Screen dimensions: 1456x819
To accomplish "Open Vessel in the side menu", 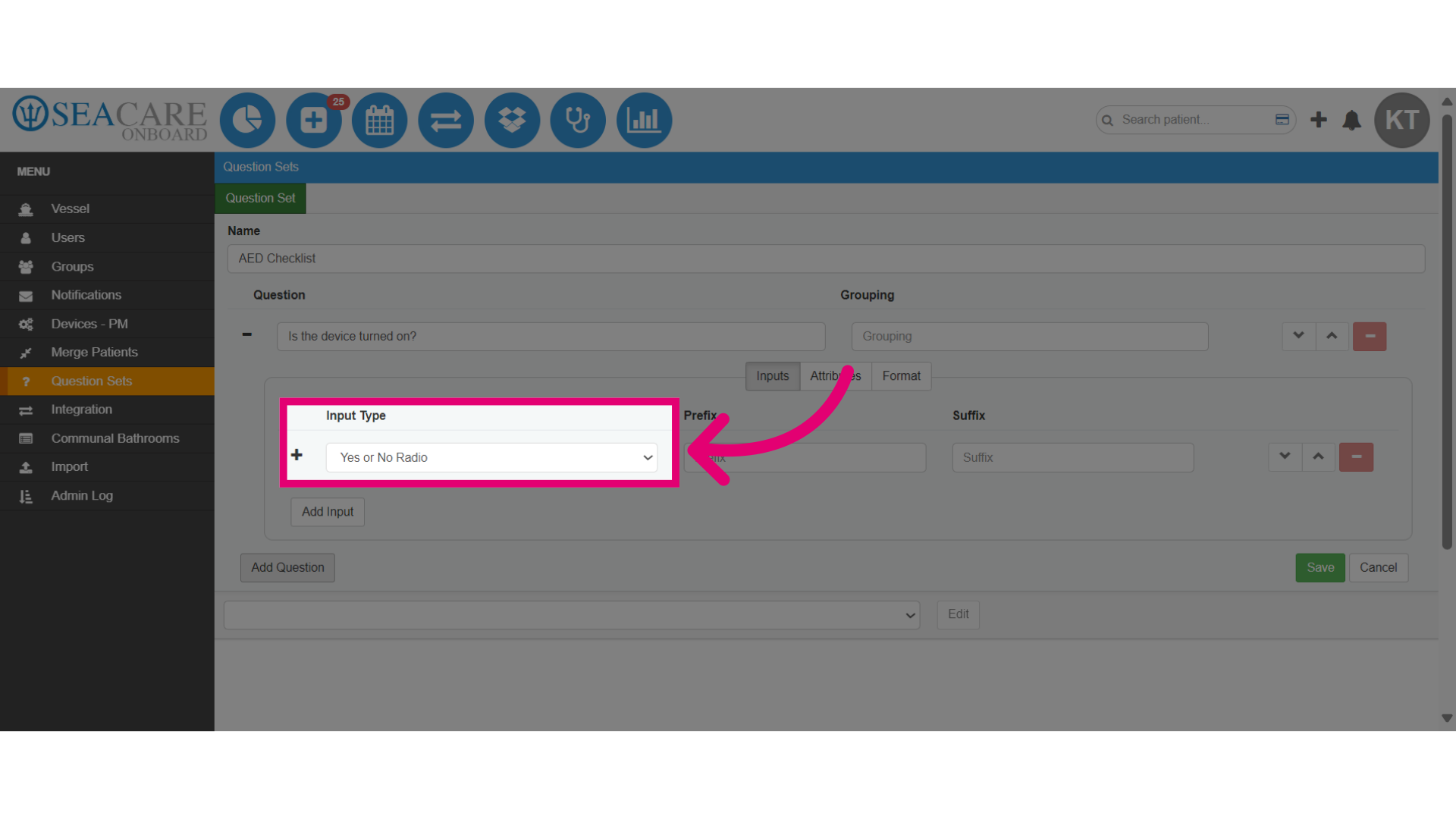I will [x=107, y=209].
